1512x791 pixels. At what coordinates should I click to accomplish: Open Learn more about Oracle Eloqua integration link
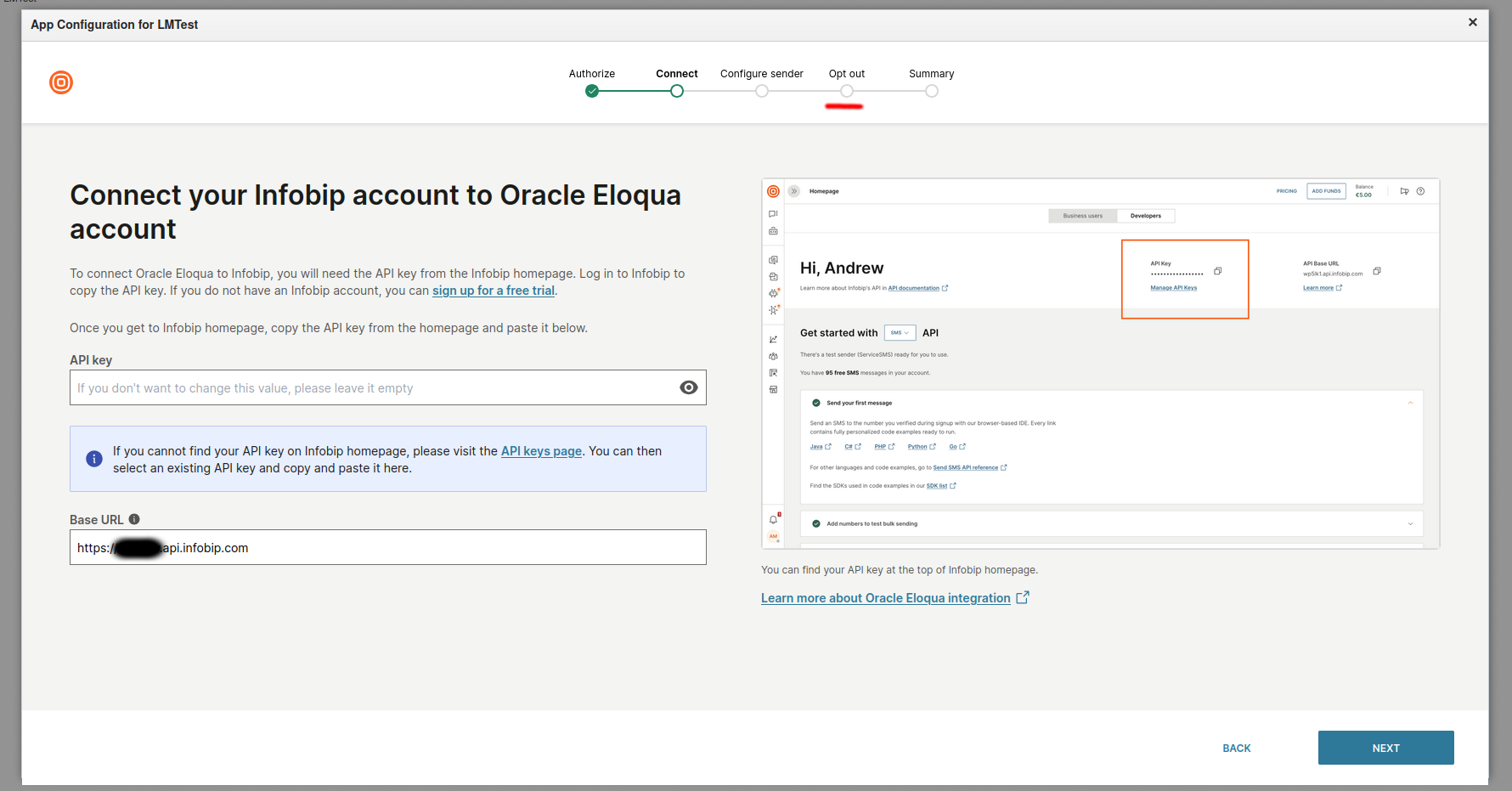[x=886, y=598]
